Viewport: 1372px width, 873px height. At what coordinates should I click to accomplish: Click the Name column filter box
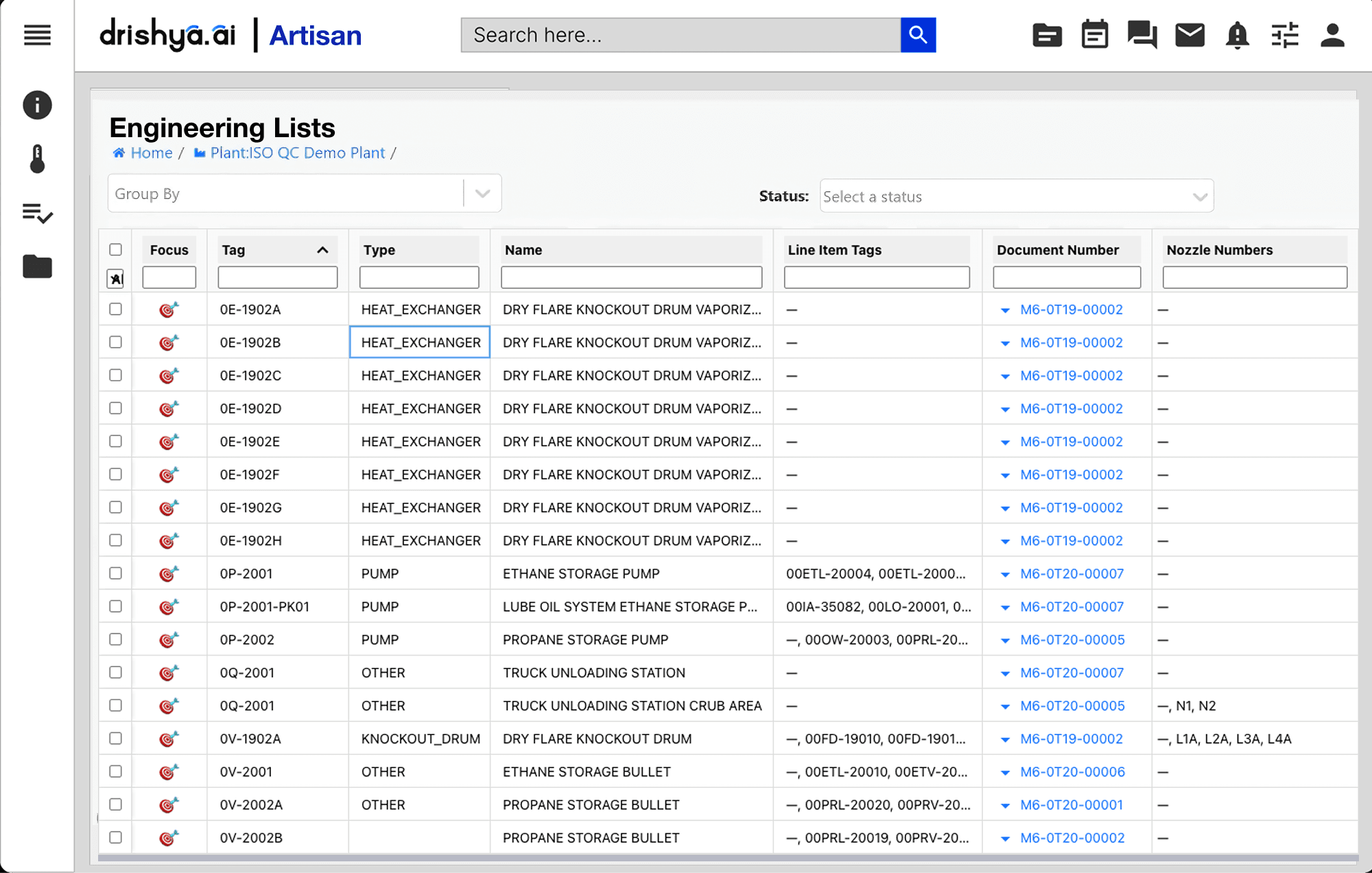(x=631, y=277)
